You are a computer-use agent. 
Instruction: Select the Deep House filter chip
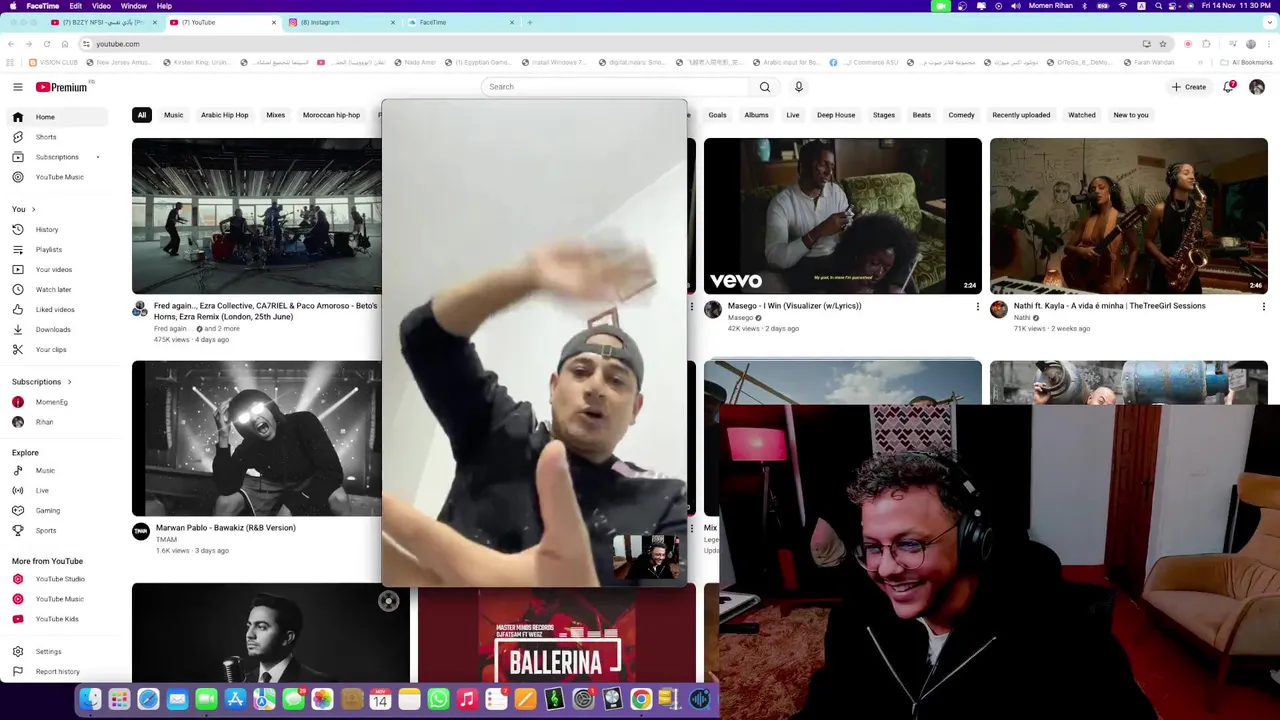[836, 115]
